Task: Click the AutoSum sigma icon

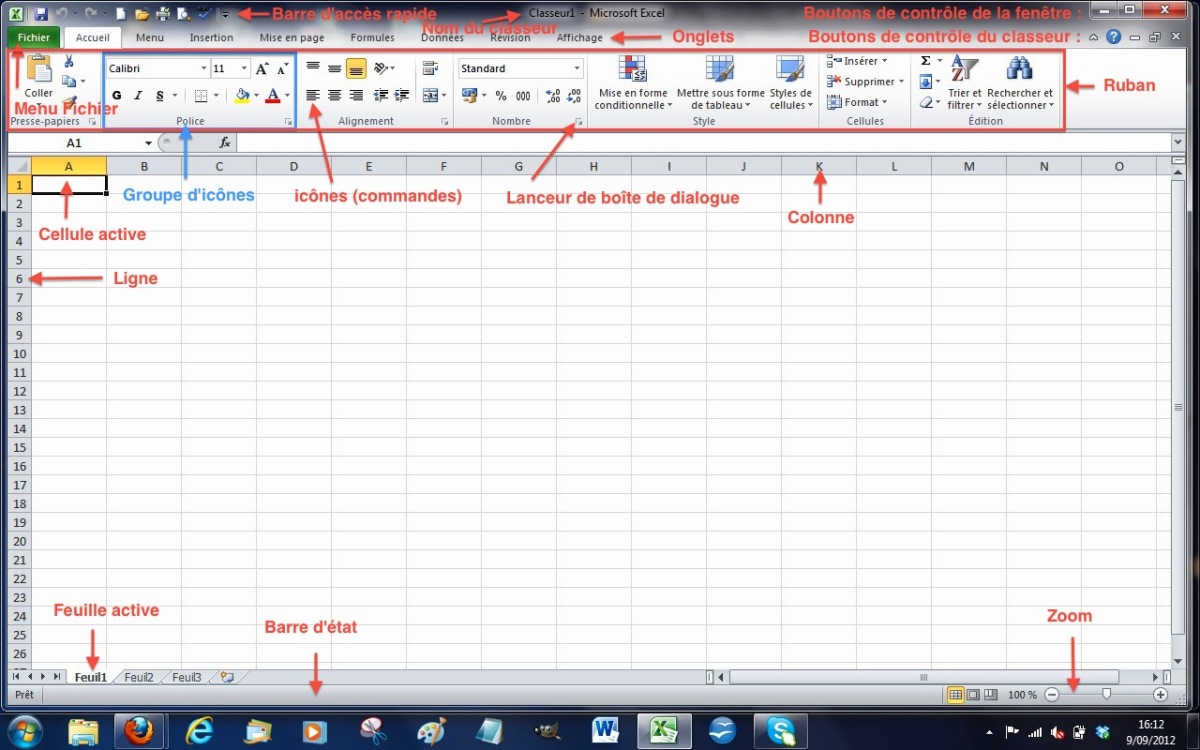Action: [x=926, y=61]
